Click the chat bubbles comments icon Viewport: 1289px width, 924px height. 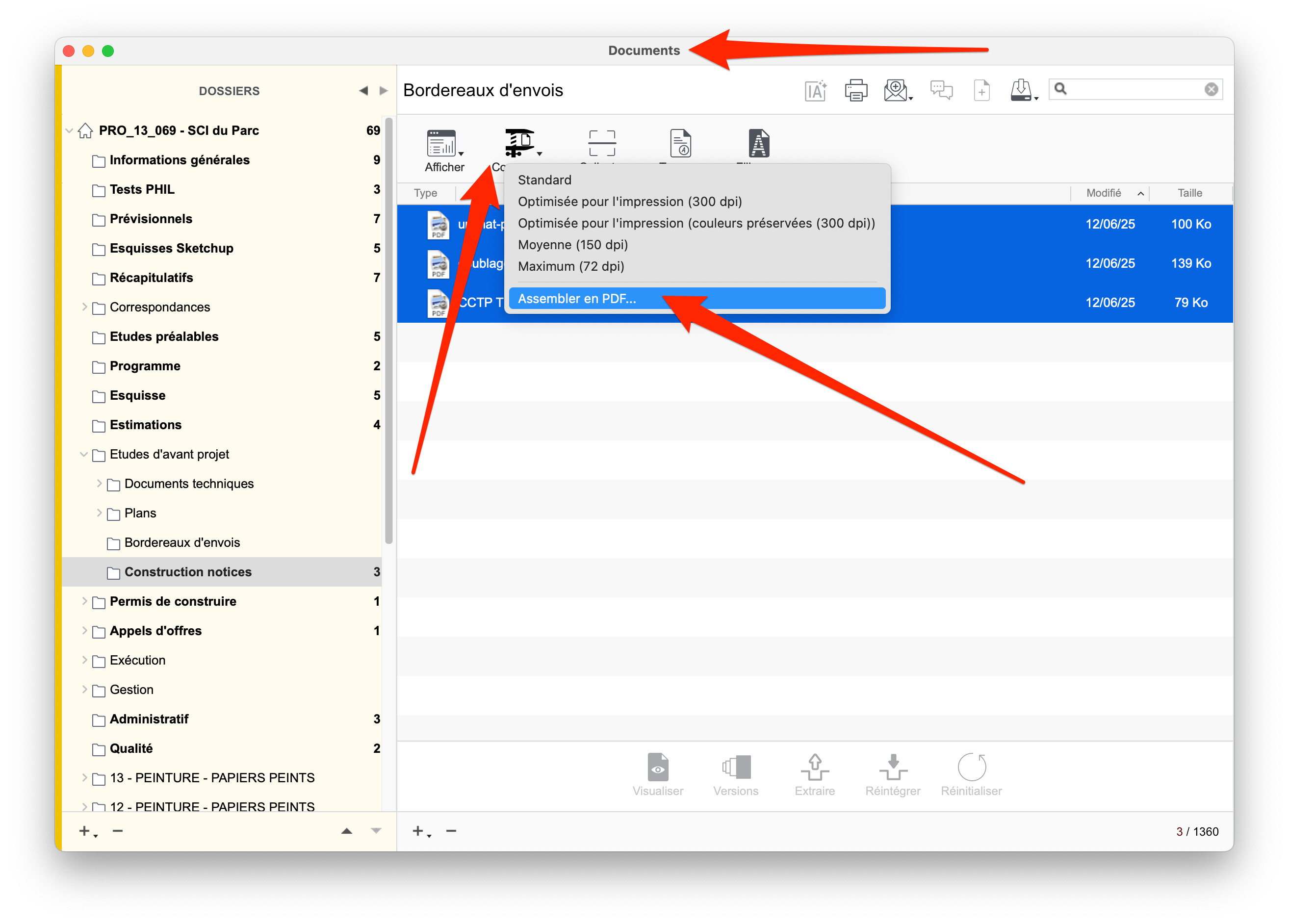click(x=941, y=90)
